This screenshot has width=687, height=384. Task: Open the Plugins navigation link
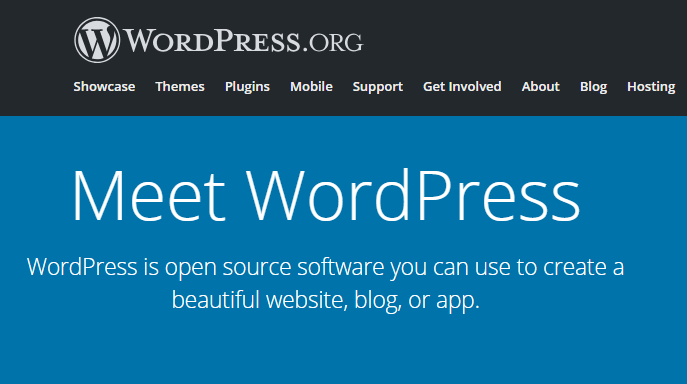(247, 87)
